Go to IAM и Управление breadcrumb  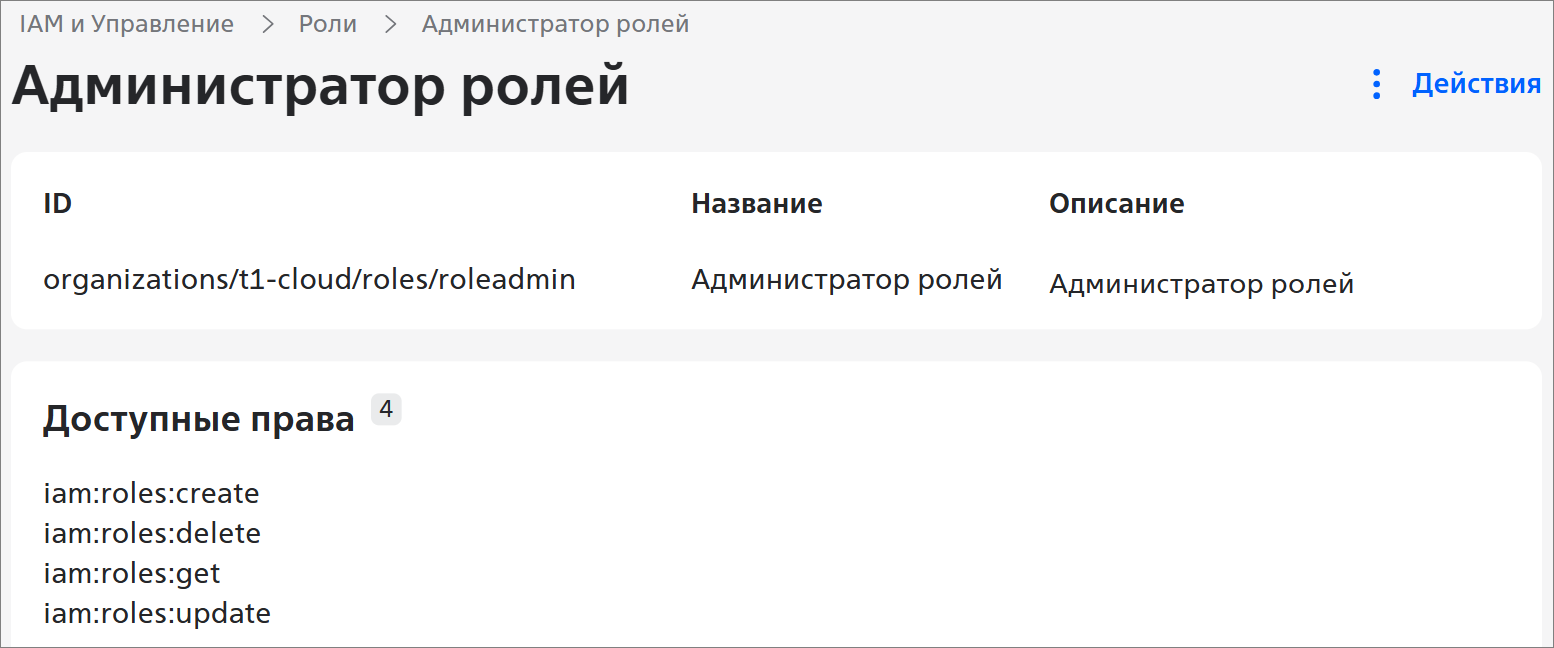(127, 24)
